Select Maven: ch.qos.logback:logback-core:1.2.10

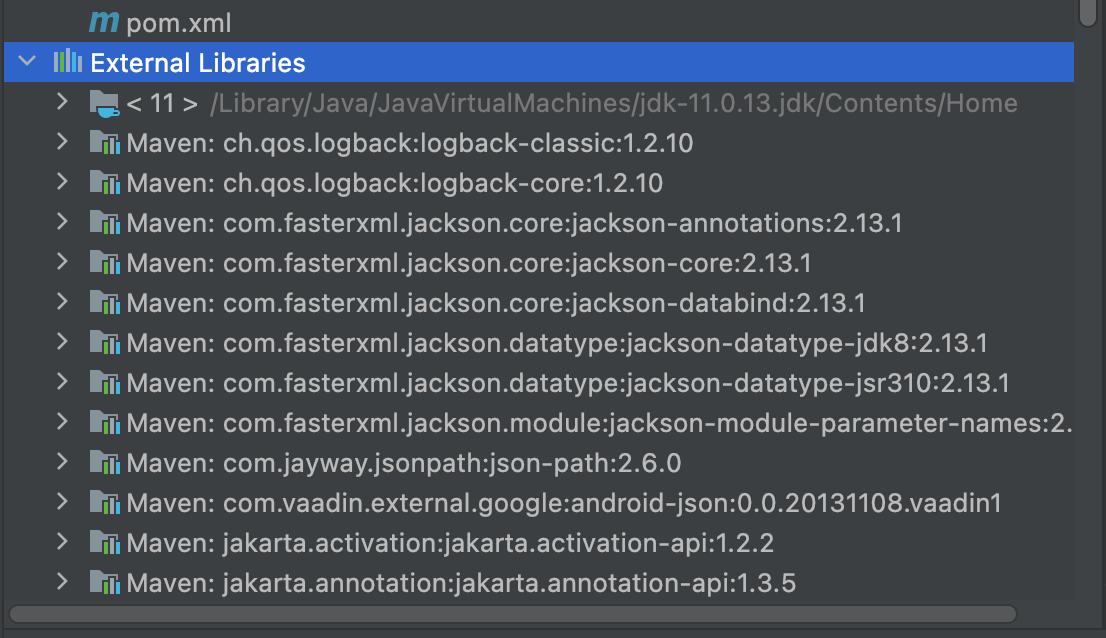(x=395, y=183)
